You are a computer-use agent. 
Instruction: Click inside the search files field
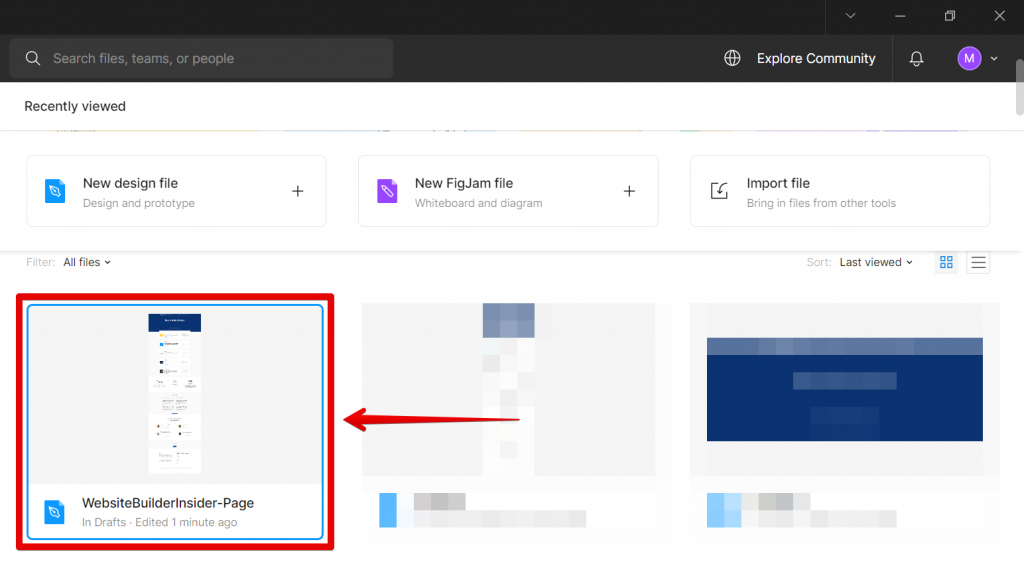pyautogui.click(x=210, y=59)
